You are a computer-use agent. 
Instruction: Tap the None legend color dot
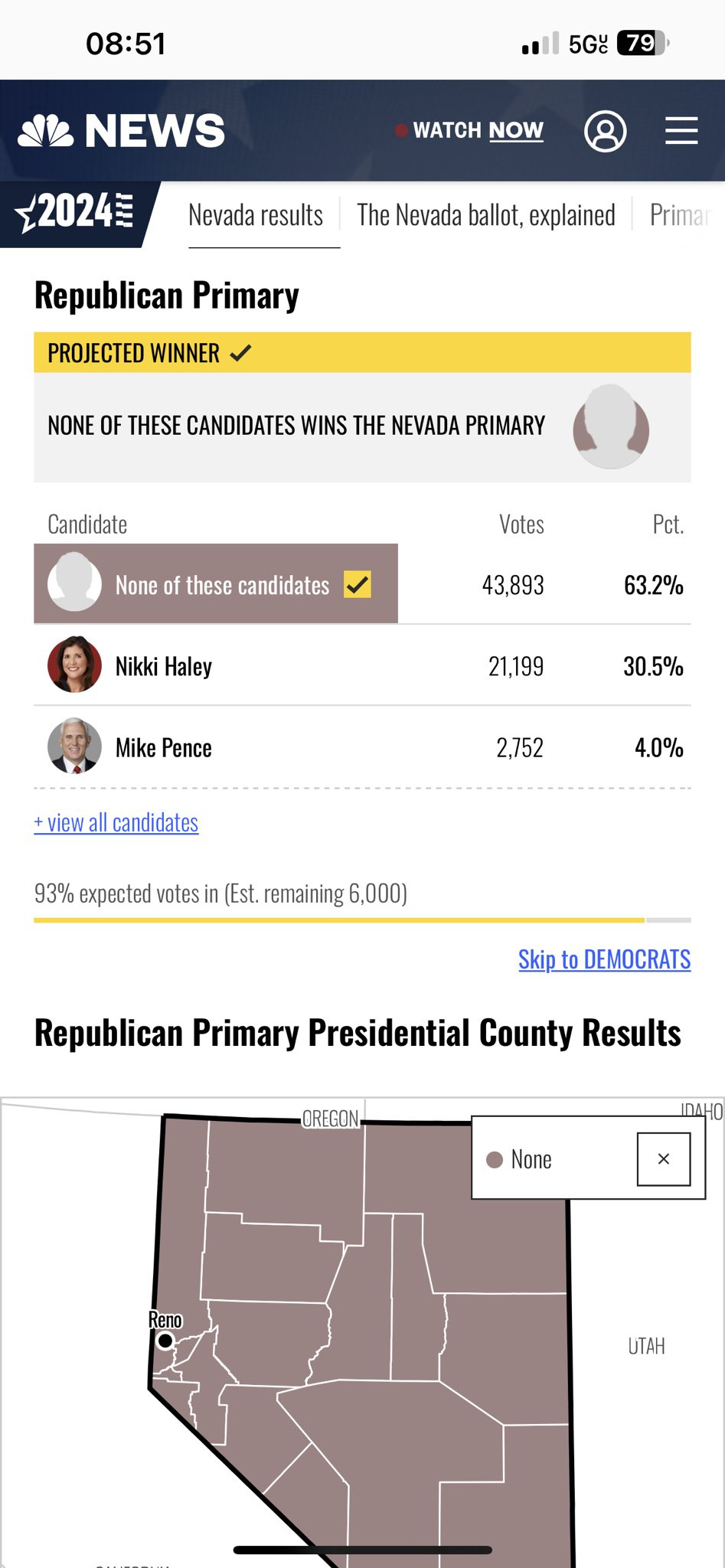(495, 1160)
